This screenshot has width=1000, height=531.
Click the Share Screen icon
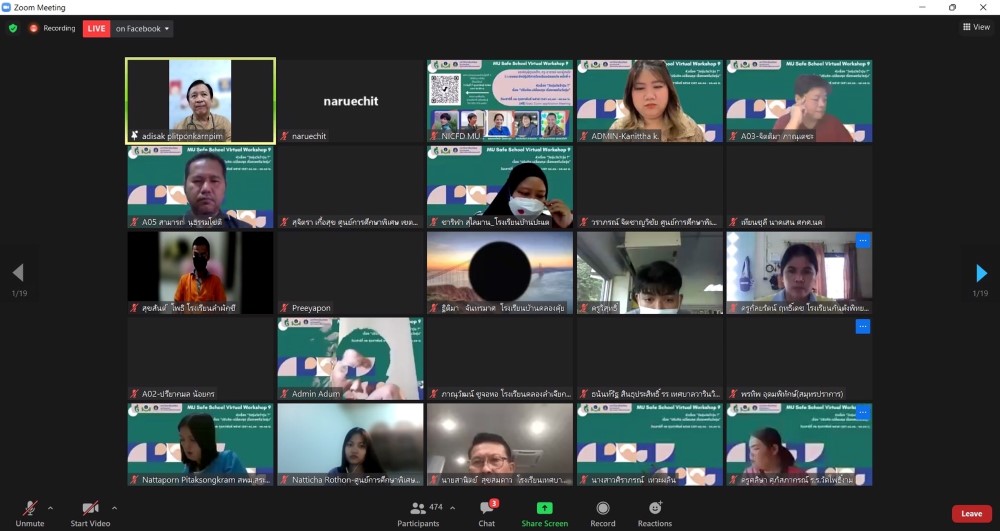(x=544, y=508)
